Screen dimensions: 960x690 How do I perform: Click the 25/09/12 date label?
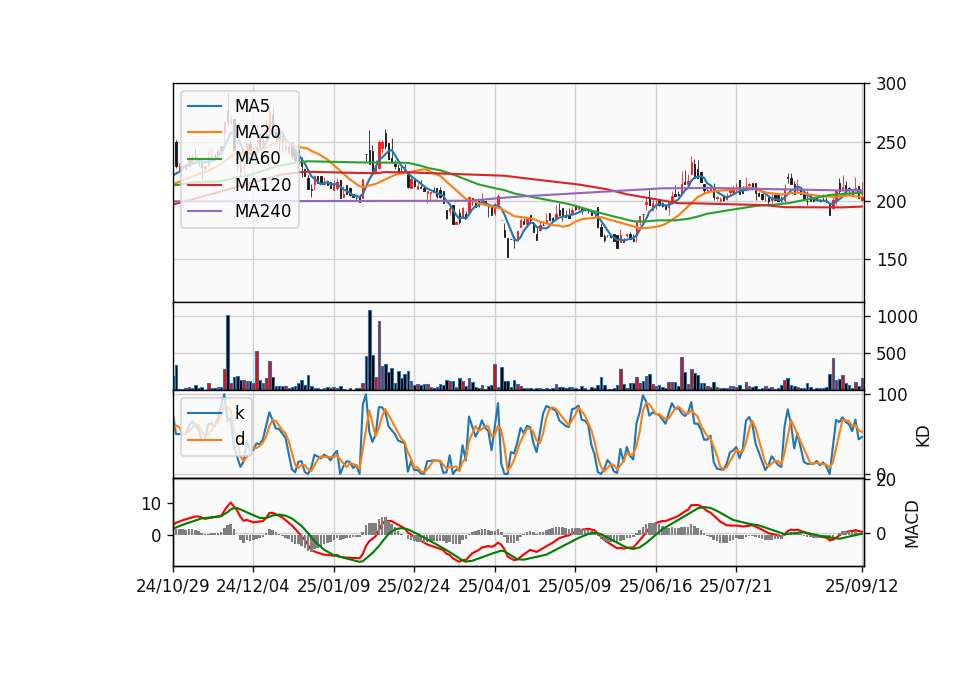pos(862,586)
